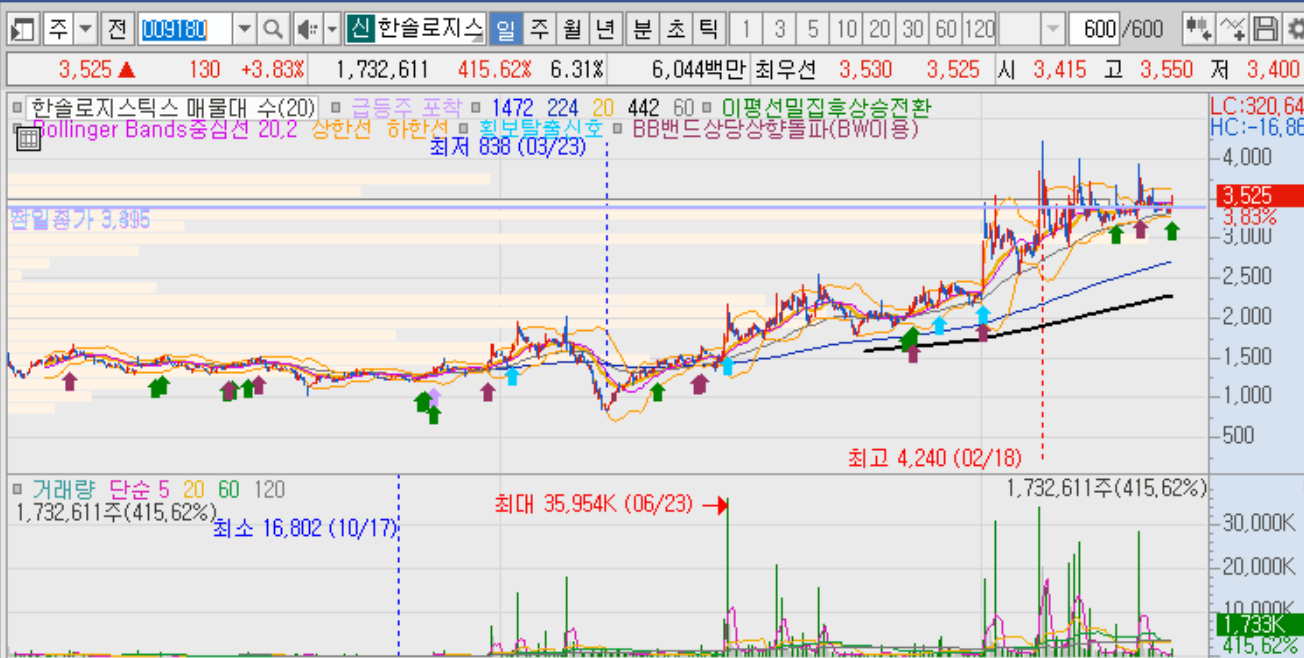Click the speaker sound icon
This screenshot has width=1304, height=658.
point(309,30)
